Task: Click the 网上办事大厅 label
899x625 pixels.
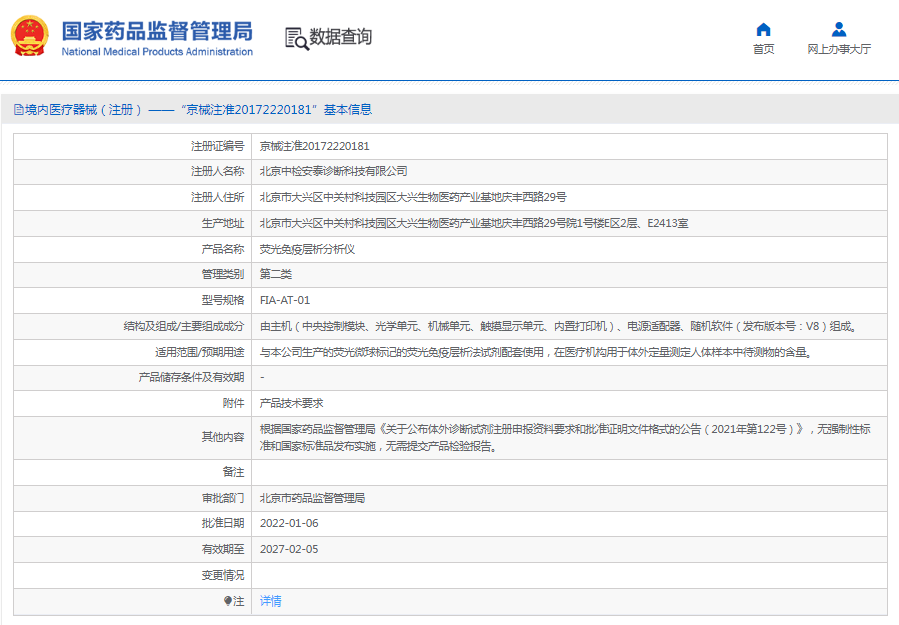Action: 839,49
